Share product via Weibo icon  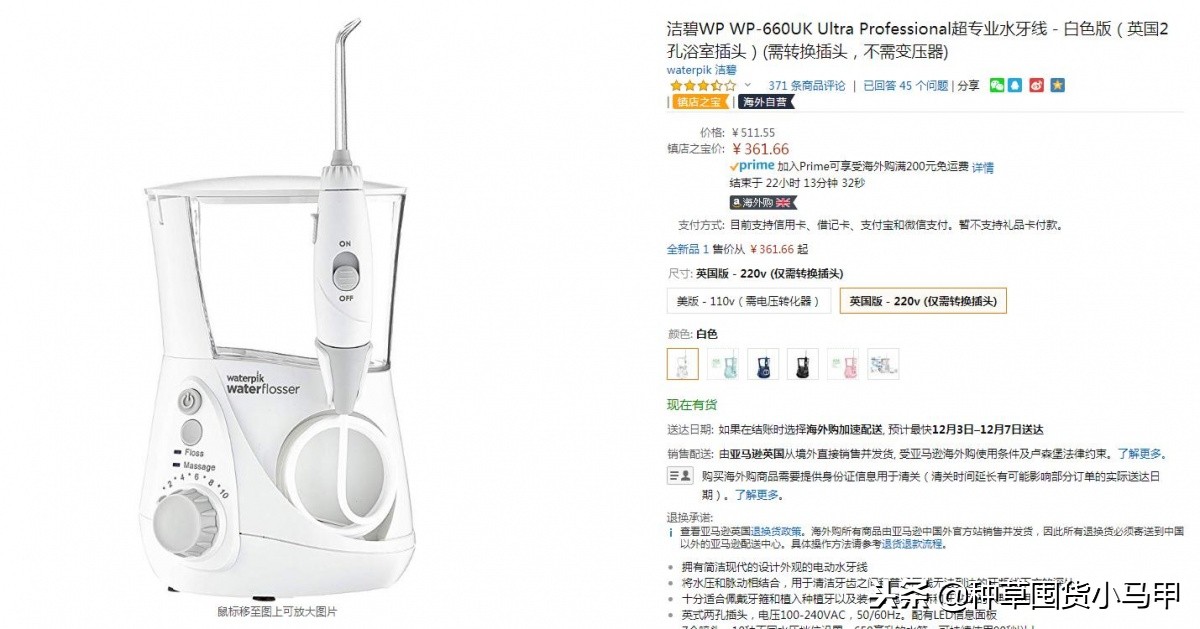tap(1037, 85)
